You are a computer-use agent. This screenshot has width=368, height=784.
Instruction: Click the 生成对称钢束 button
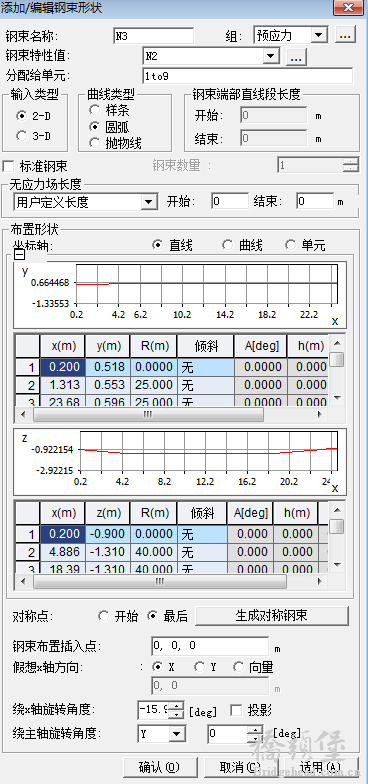pos(272,616)
